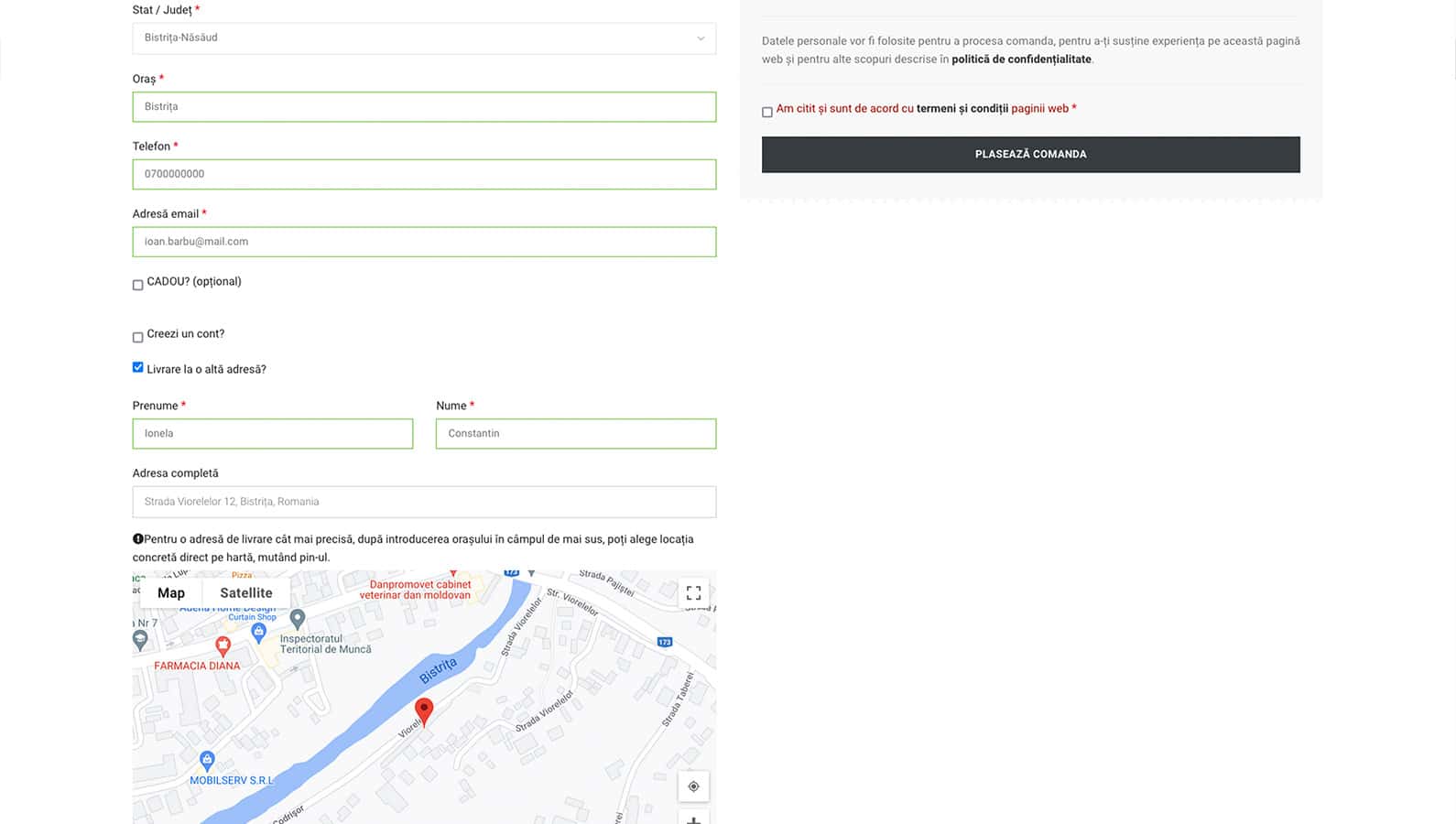Focus the Telefon input field
The width and height of the screenshot is (1456, 824).
tap(424, 174)
